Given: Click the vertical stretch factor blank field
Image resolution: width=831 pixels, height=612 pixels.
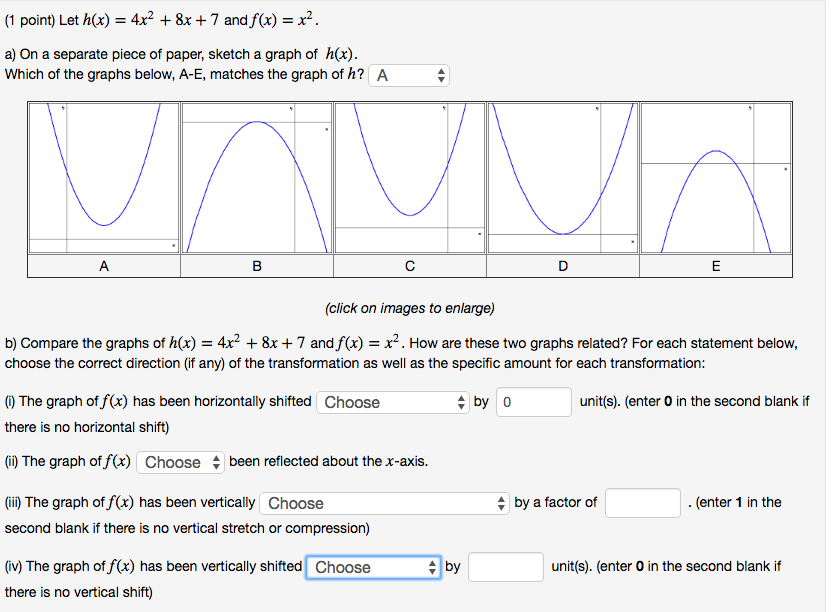Looking at the screenshot, I should tap(642, 503).
